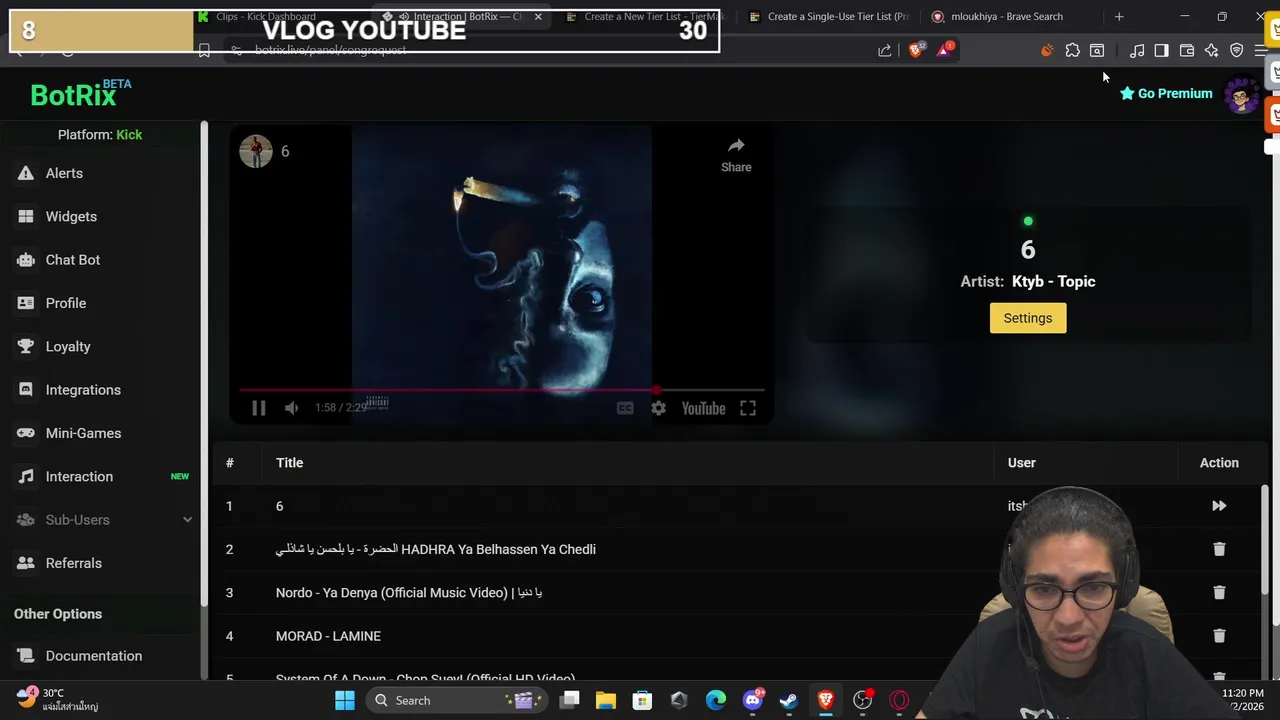Open Brave Wallet icon
1280x720 pixels.
(1187, 50)
